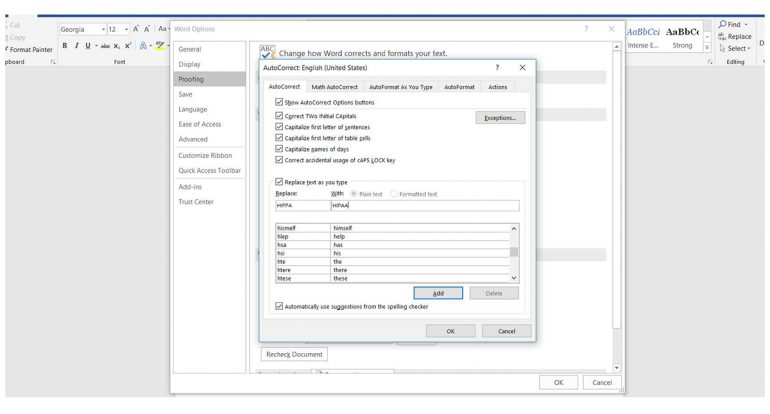Switch to the AutoFormat tab
This screenshot has width=770, height=414.
(459, 87)
